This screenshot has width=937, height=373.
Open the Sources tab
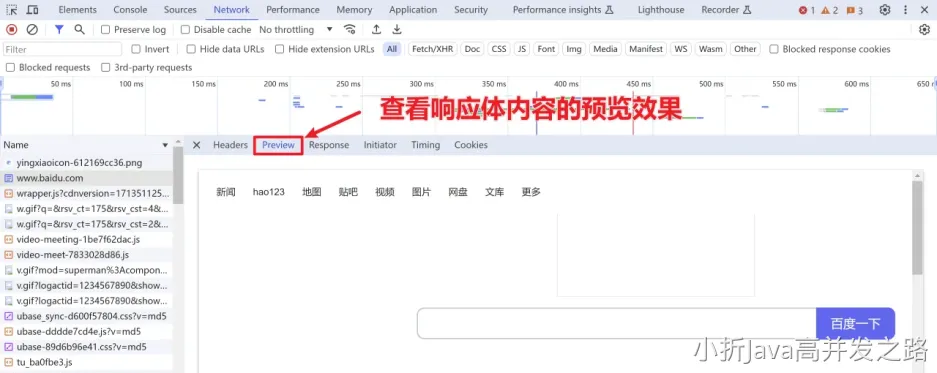(180, 10)
